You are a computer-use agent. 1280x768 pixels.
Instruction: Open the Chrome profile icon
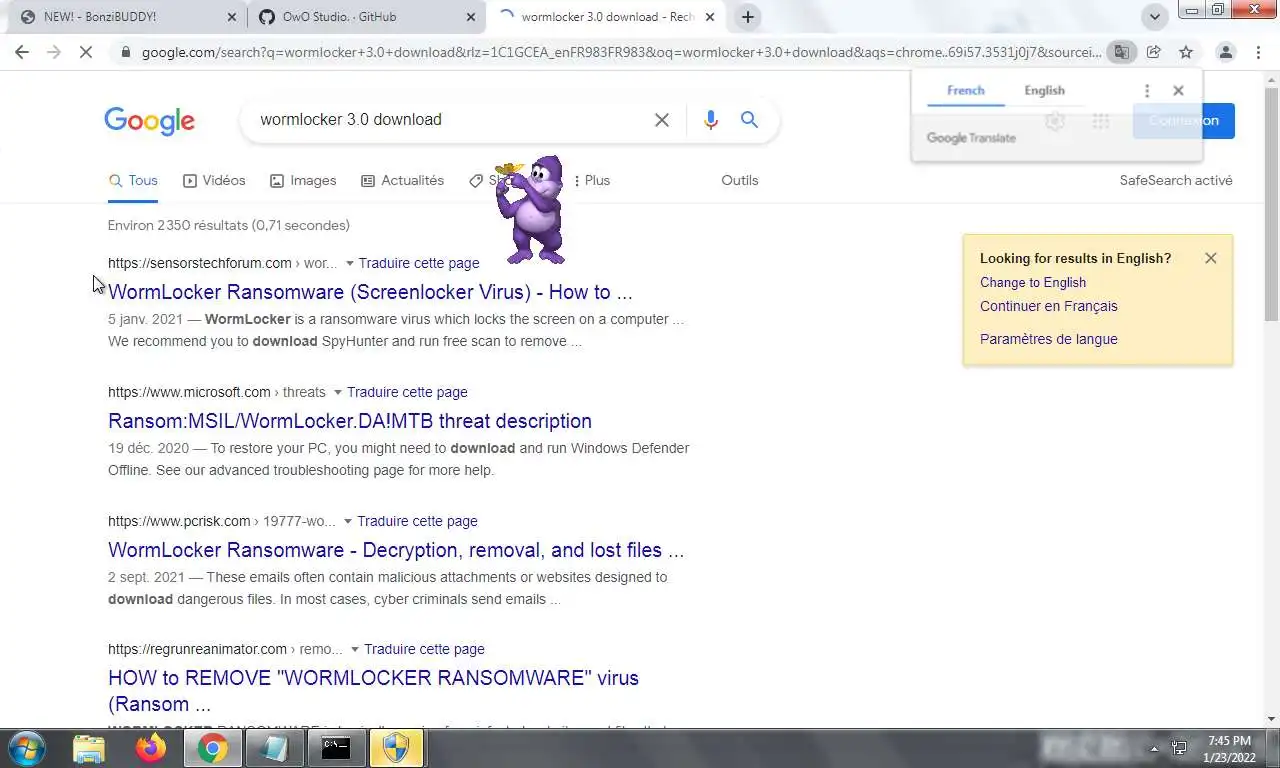(1225, 52)
